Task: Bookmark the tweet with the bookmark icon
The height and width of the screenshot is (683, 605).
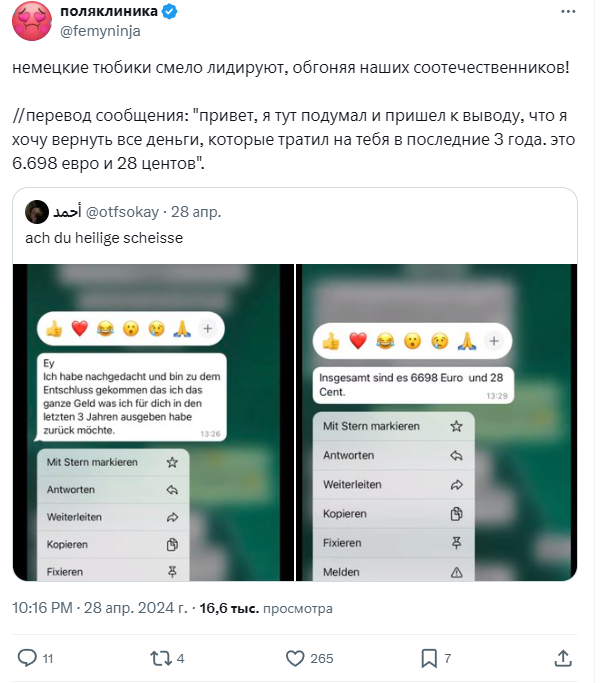Action: (429, 658)
